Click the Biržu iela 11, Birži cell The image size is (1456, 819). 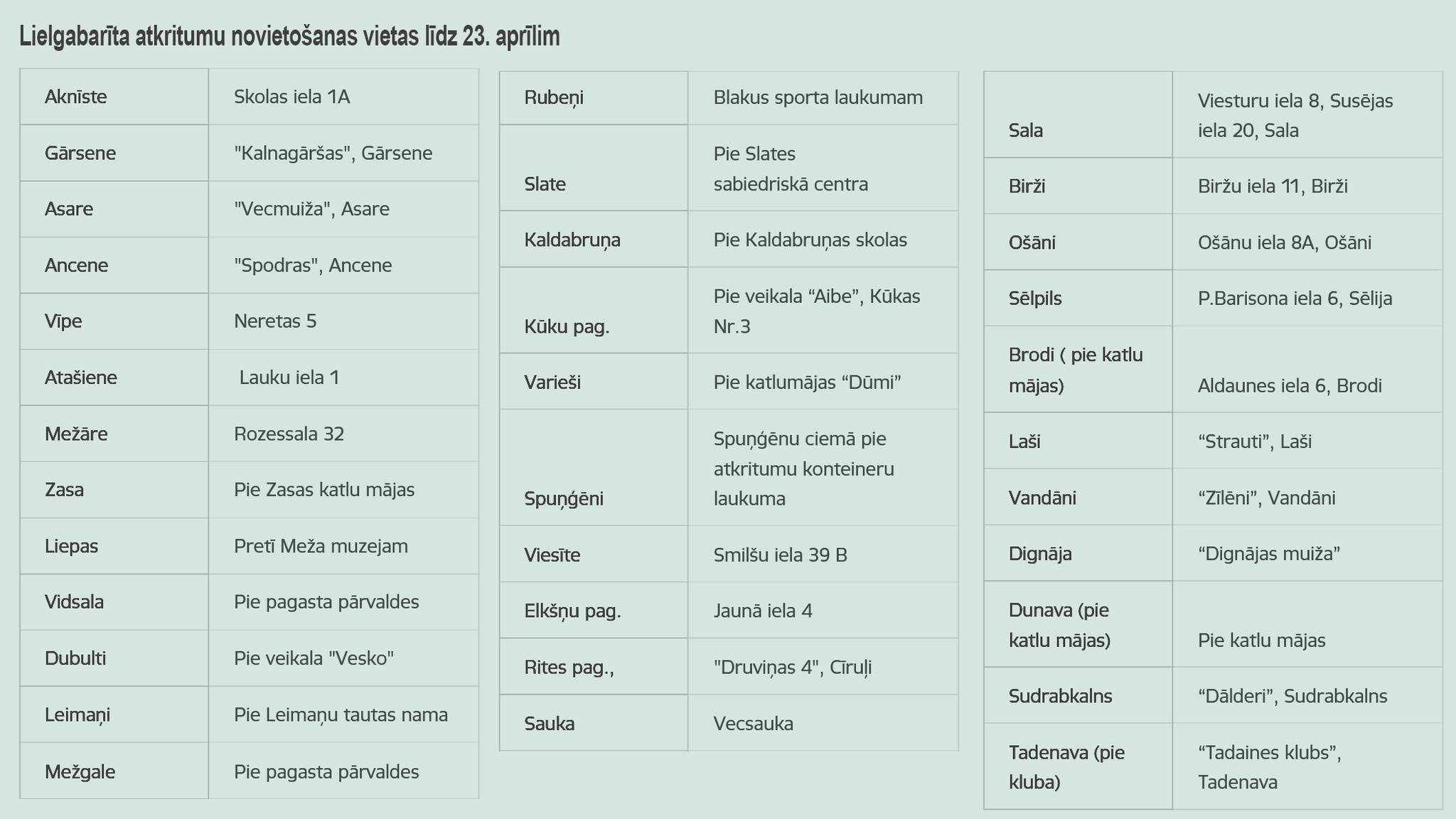pos(1307,186)
